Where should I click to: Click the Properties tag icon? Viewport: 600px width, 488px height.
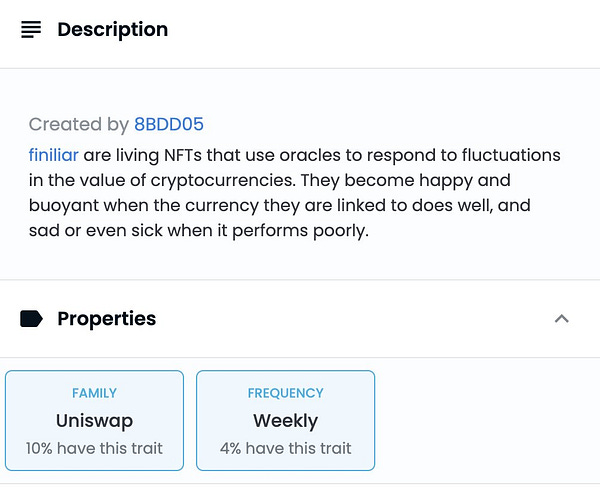coord(31,319)
